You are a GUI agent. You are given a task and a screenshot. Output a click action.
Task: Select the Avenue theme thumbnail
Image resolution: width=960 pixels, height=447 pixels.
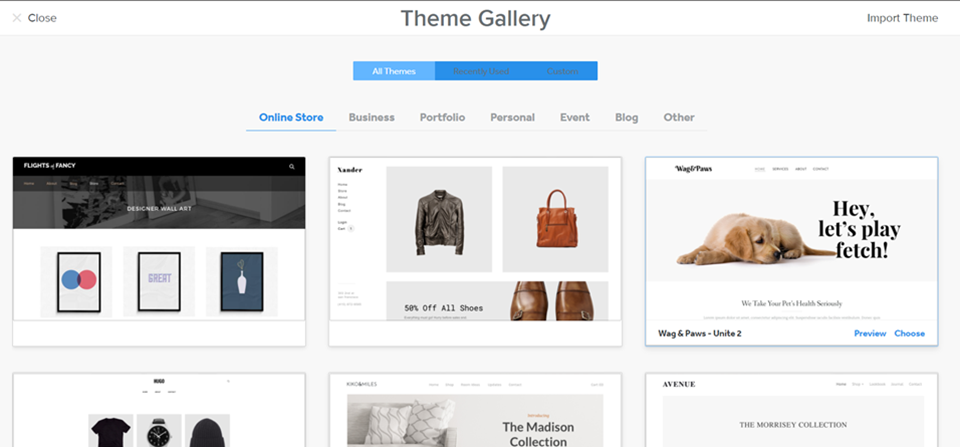pyautogui.click(x=791, y=410)
